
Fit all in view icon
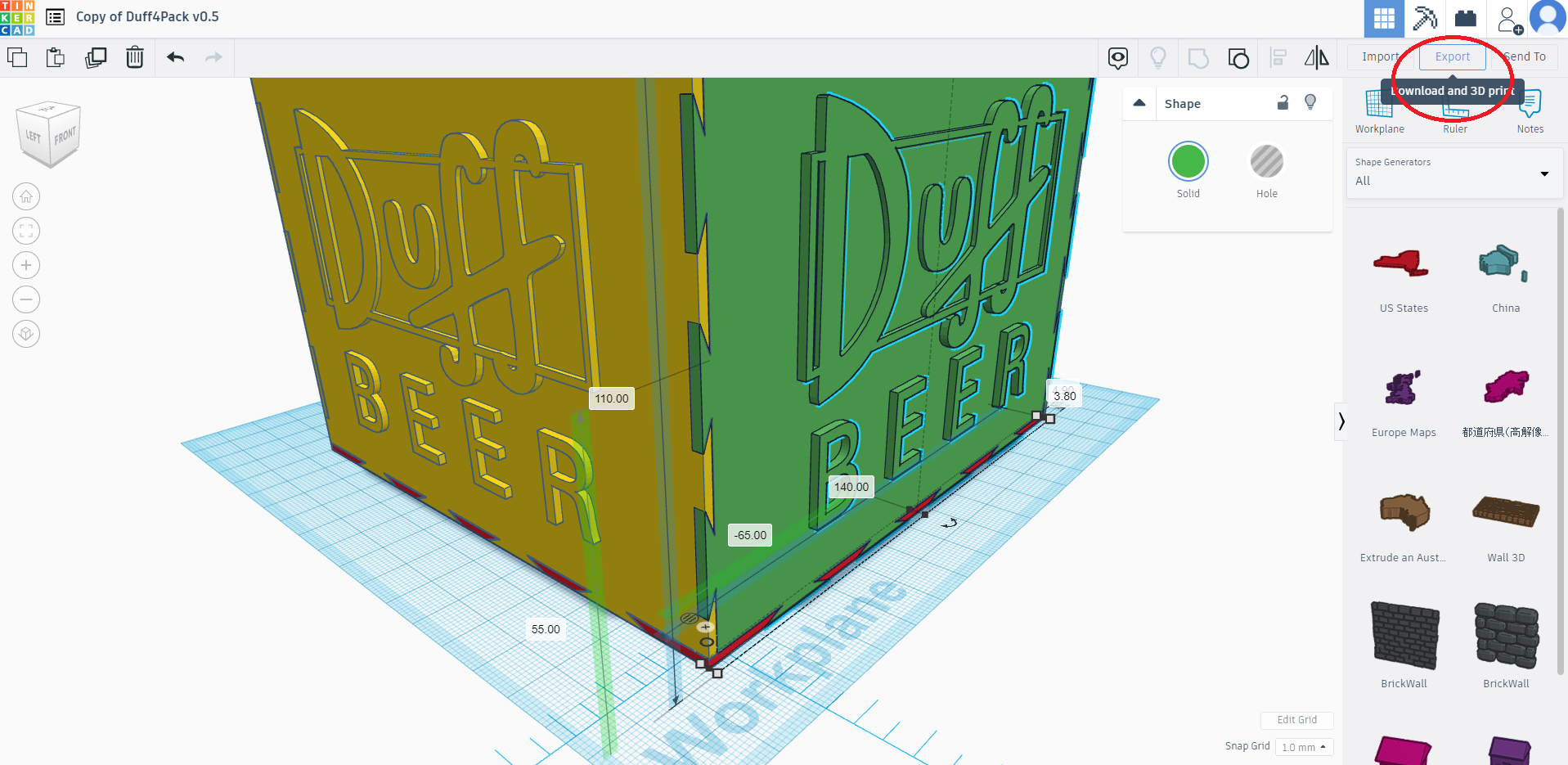(26, 231)
